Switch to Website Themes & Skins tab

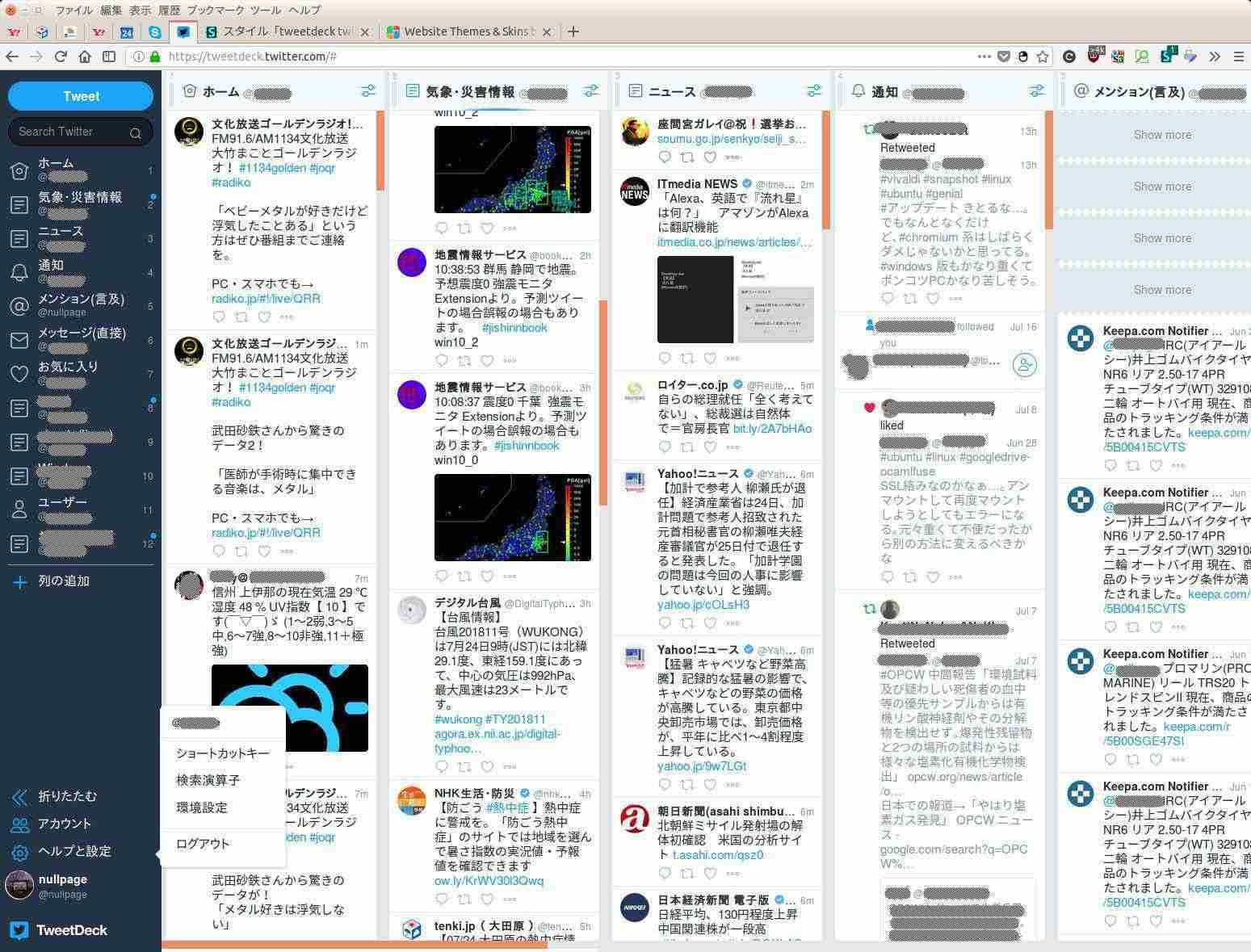(x=469, y=31)
